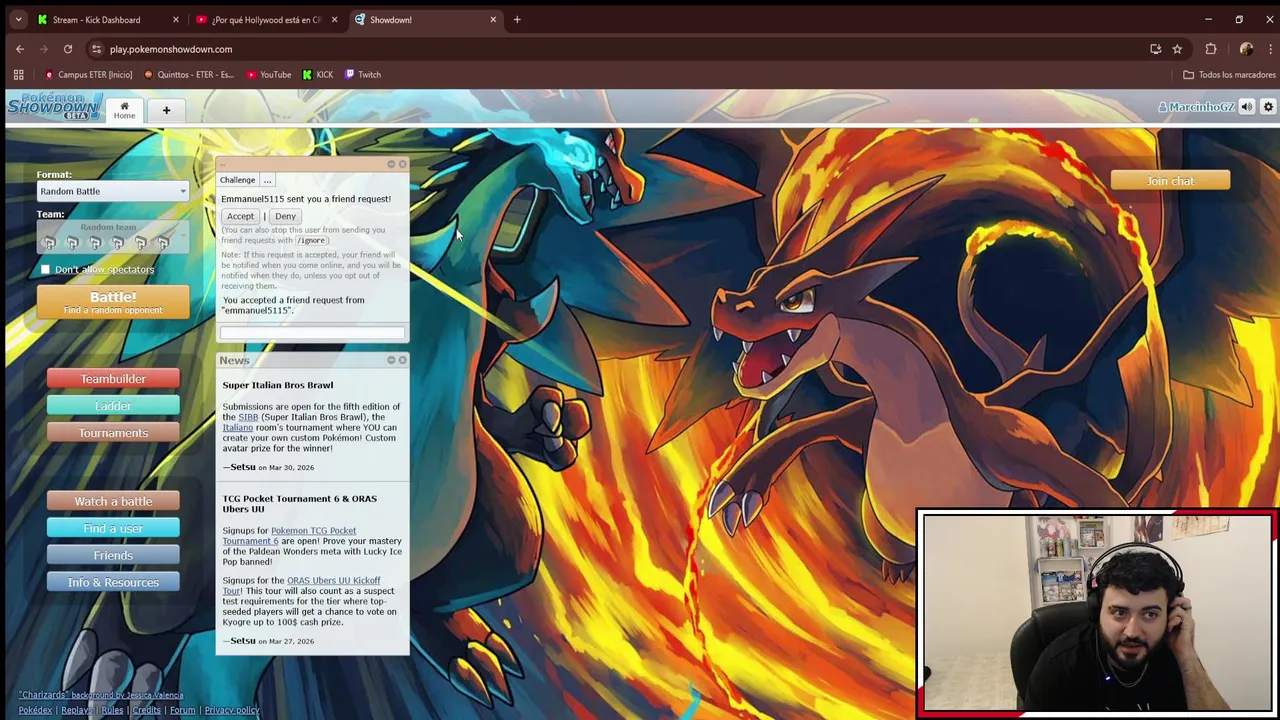1280x720 pixels.
Task: Bookmark this page with star icon
Action: tap(1177, 49)
